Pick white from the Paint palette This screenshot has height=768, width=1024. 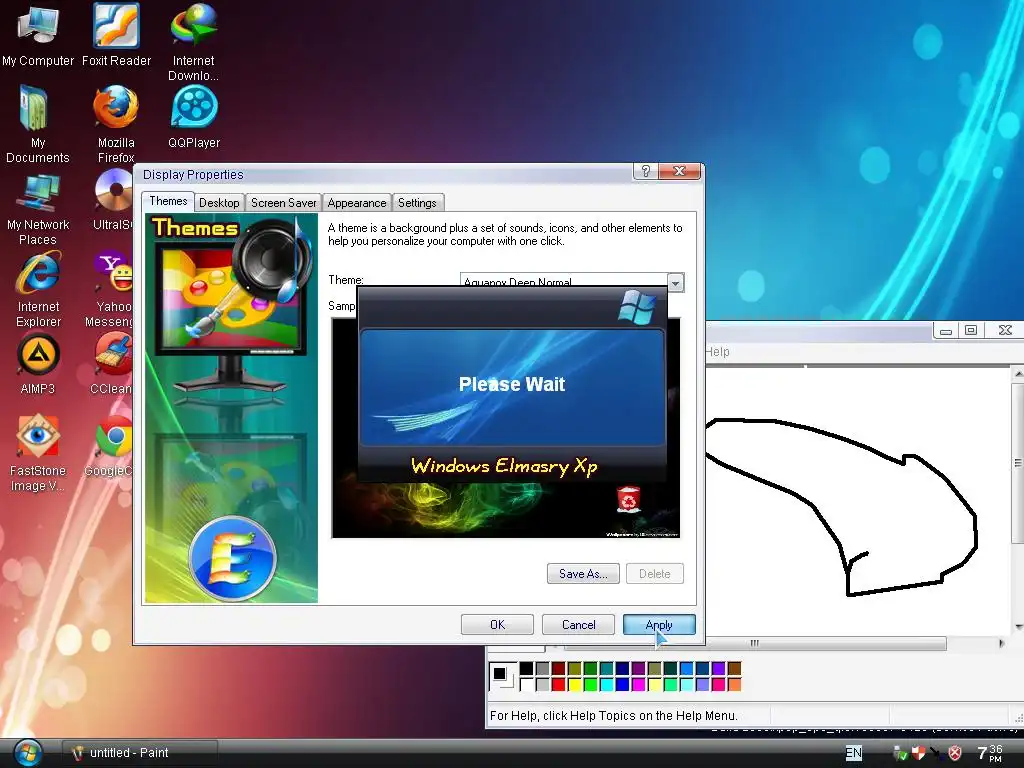click(526, 684)
